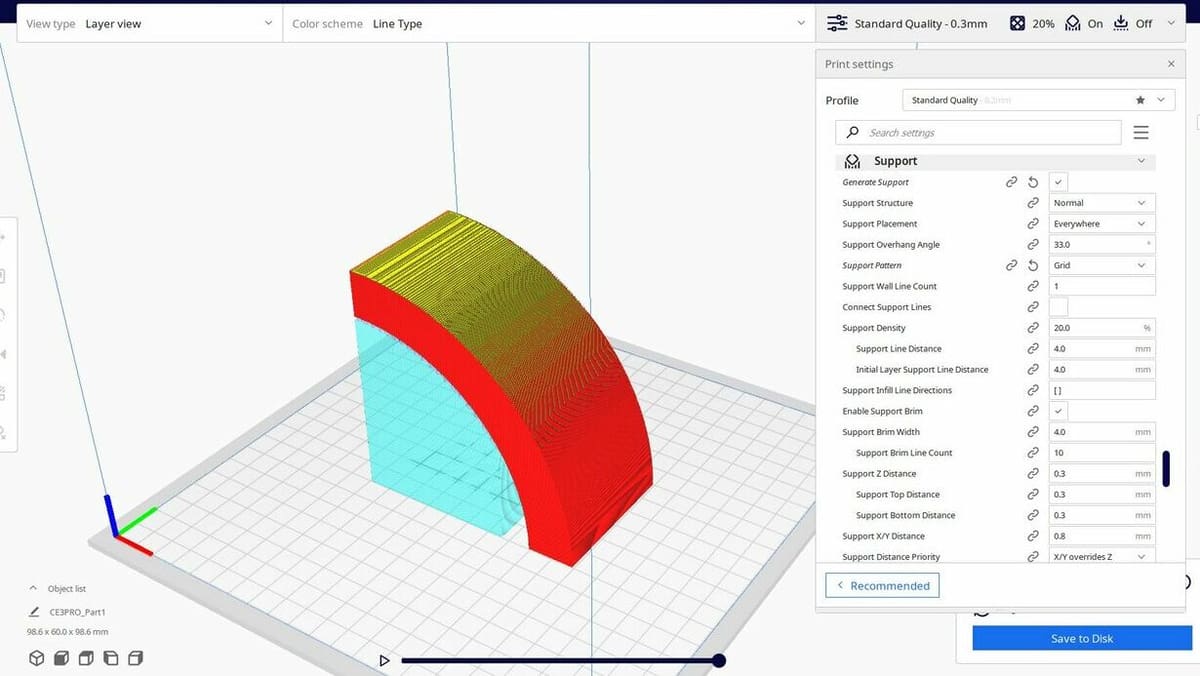The height and width of the screenshot is (676, 1200).
Task: Open the Support Pattern Grid dropdown
Action: tap(1102, 265)
